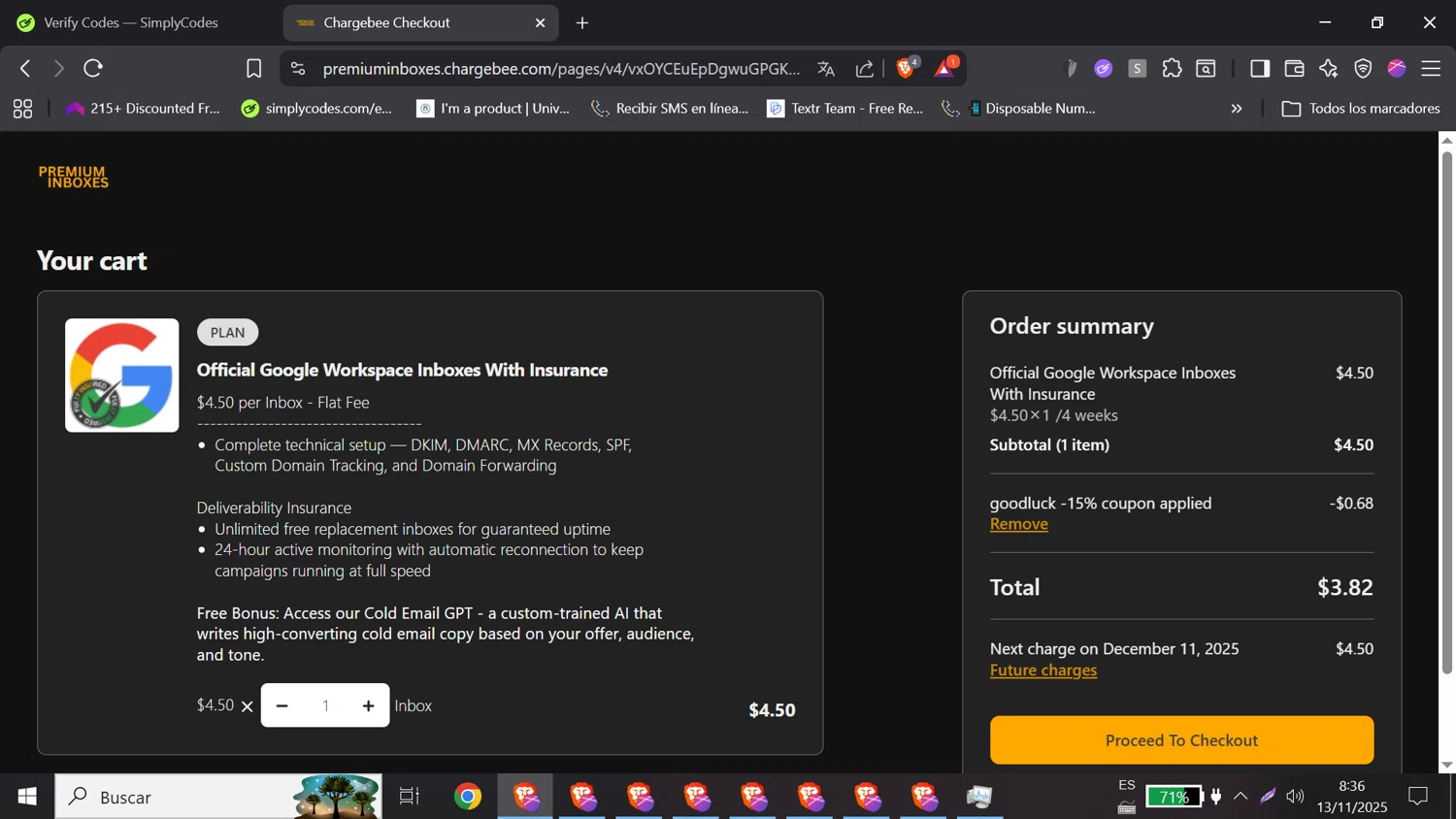Open the simplycodes.com/e... bookmark

(x=317, y=109)
